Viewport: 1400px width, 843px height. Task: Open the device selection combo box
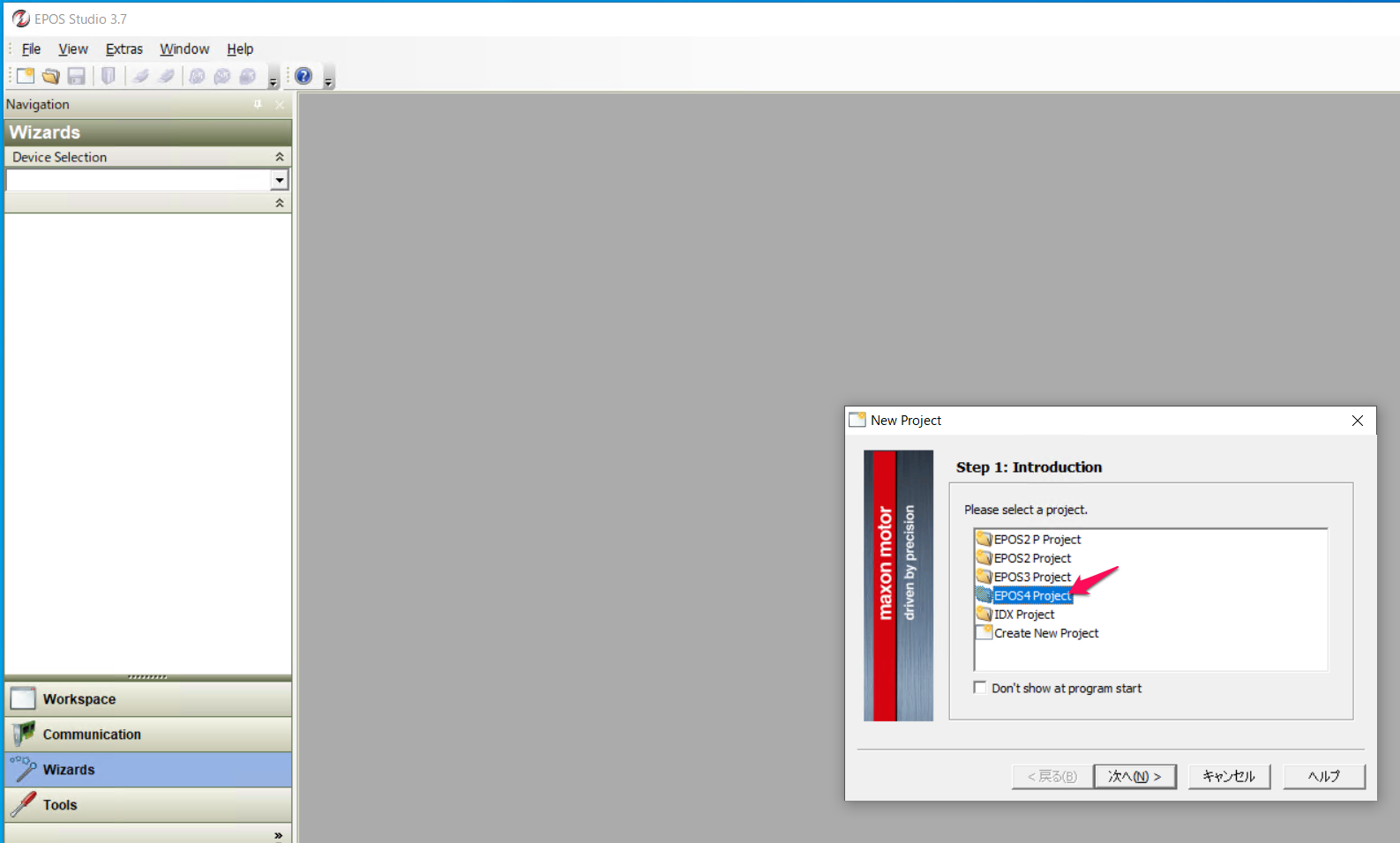(280, 180)
